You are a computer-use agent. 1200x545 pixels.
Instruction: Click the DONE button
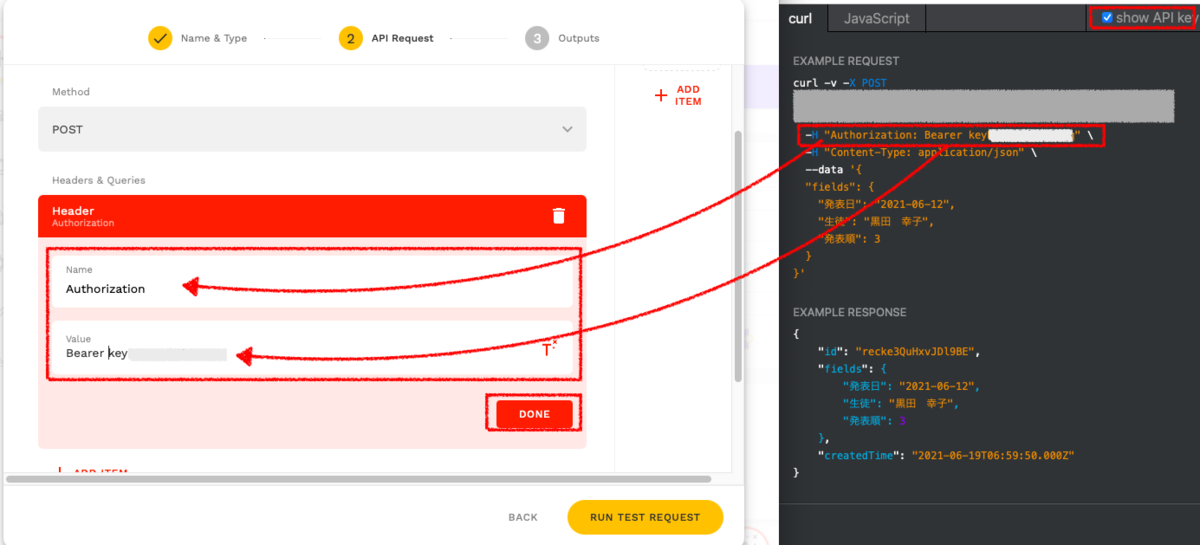[x=535, y=414]
